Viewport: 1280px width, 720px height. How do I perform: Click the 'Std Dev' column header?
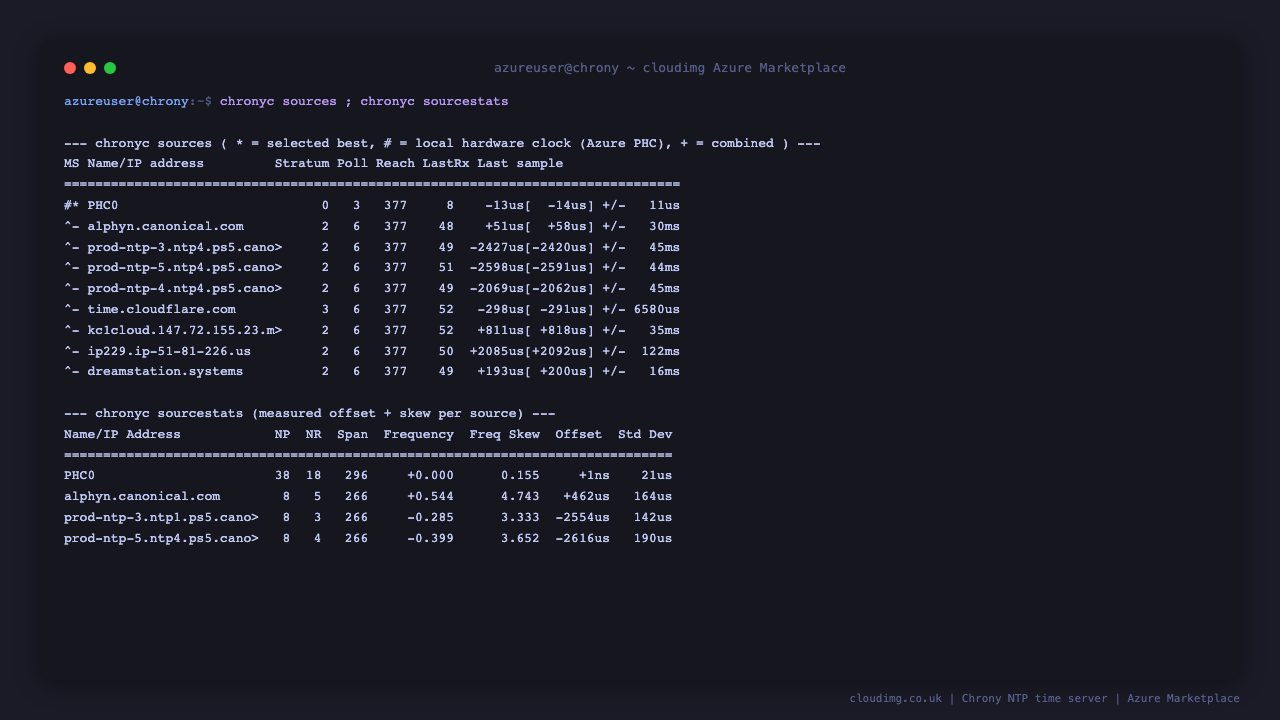pyautogui.click(x=645, y=434)
